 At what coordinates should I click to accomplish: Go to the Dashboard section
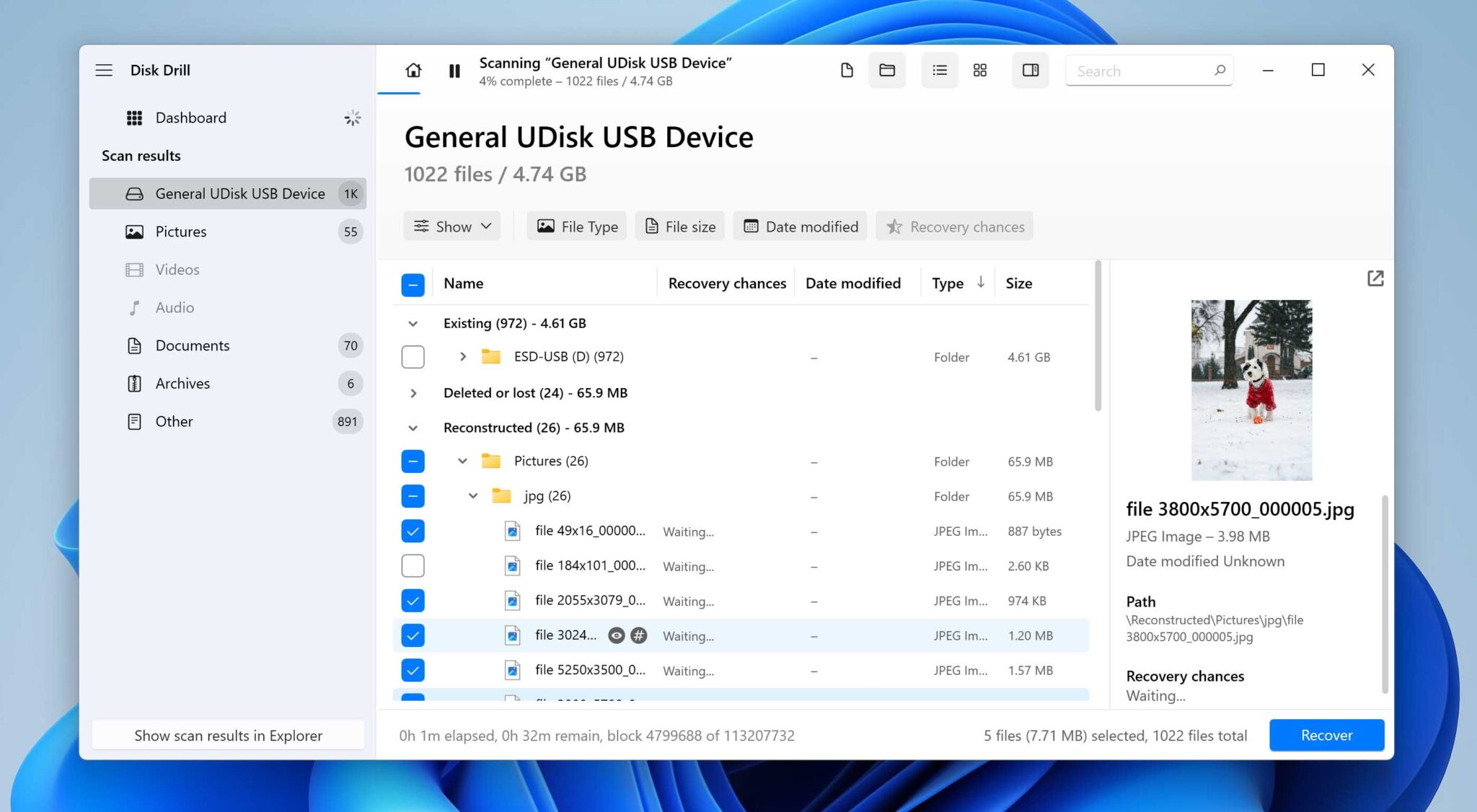tap(190, 118)
